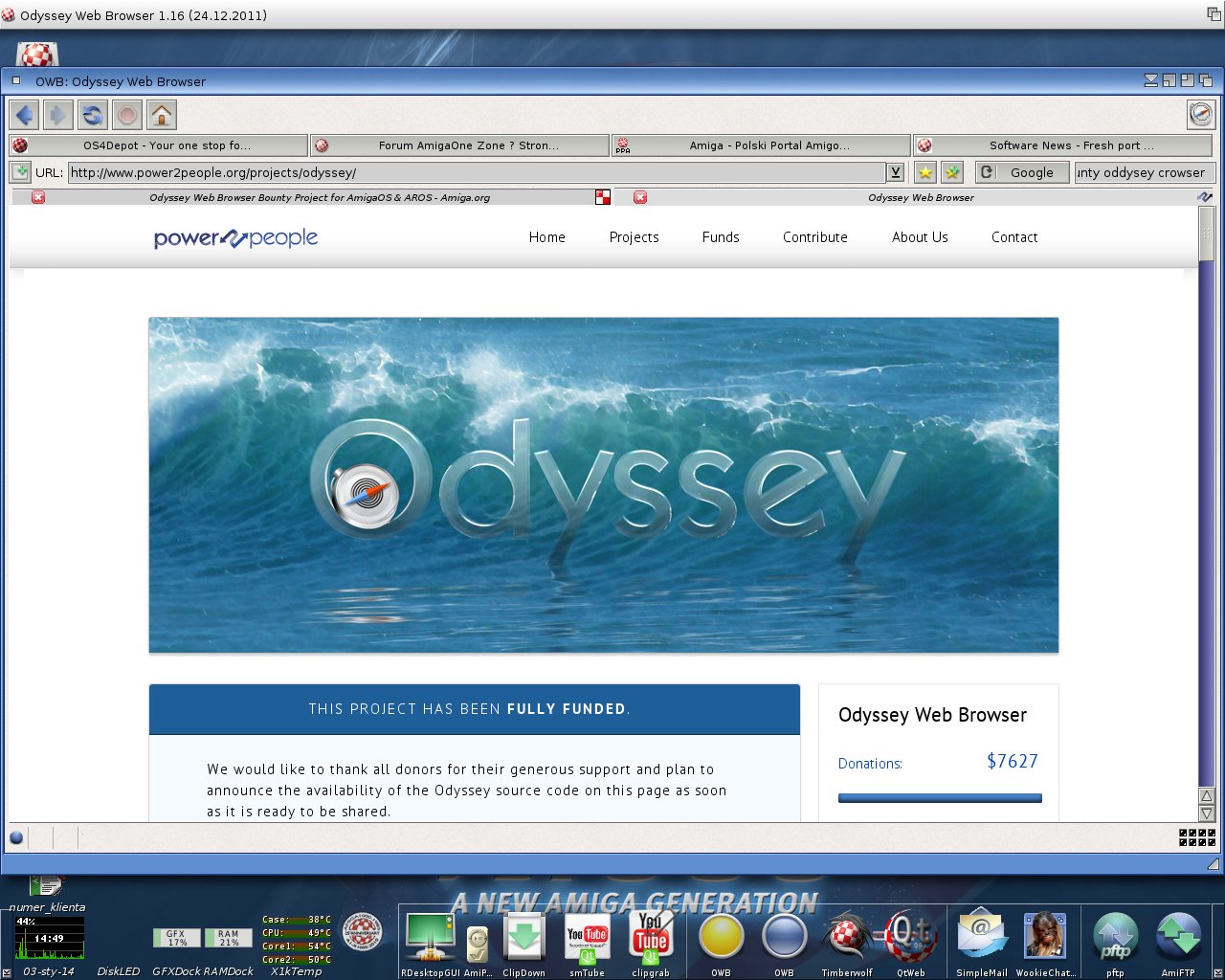The width and height of the screenshot is (1225, 980).
Task: Open the About Us menu item
Action: coord(920,237)
